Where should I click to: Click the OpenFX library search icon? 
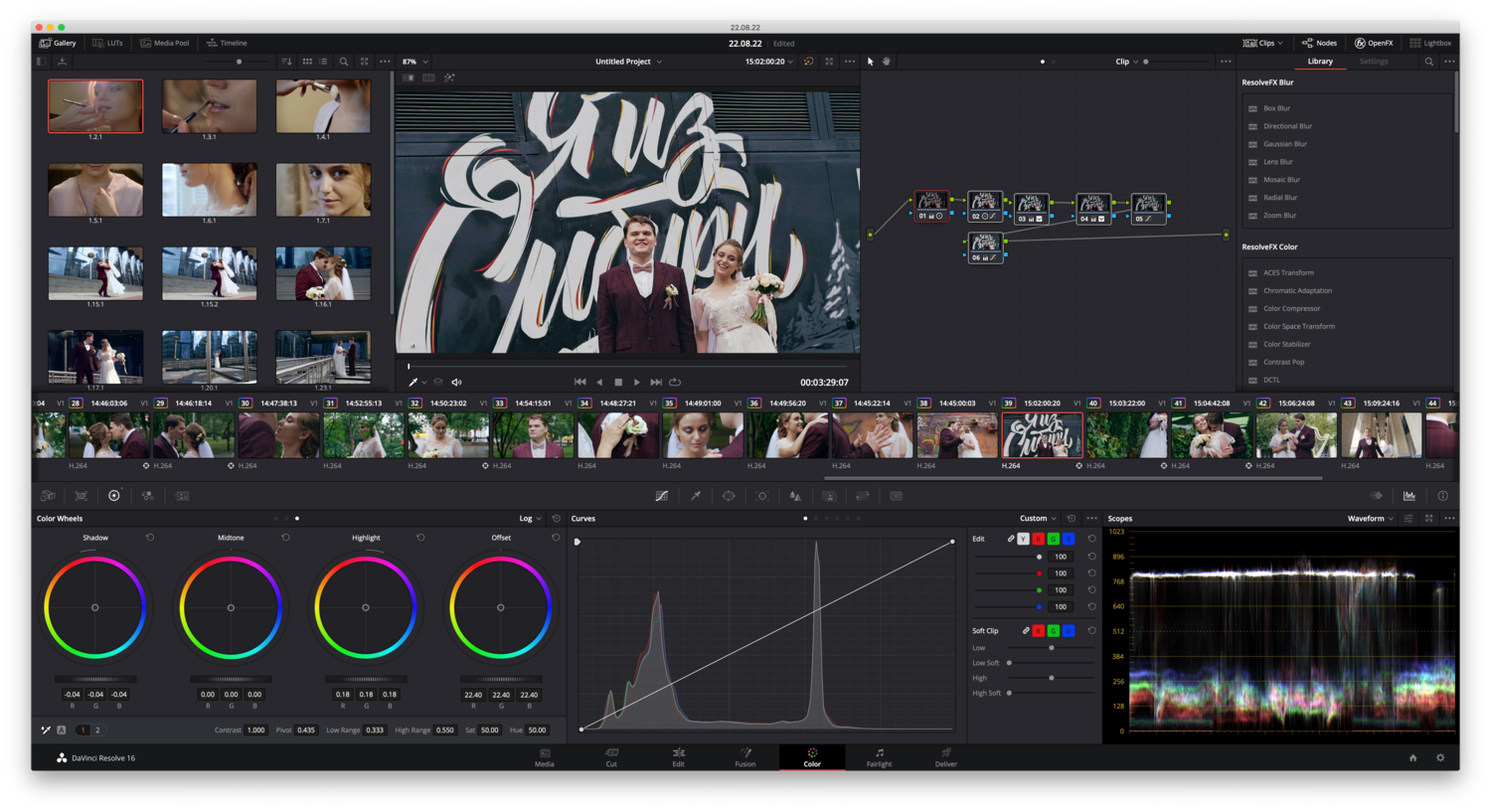click(1429, 62)
